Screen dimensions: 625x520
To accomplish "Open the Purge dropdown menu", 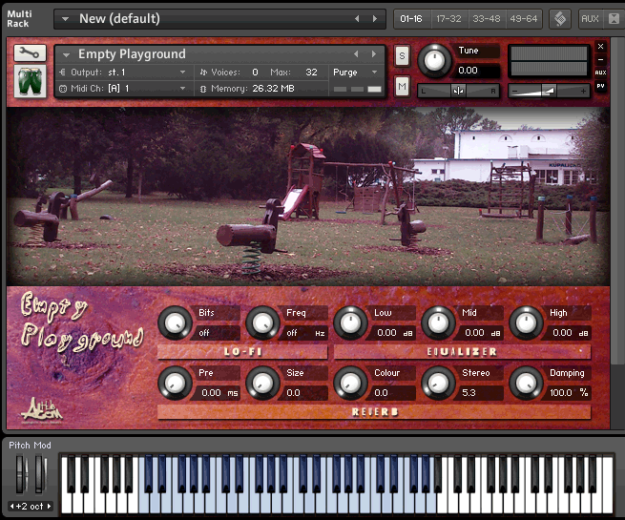I will pos(355,72).
